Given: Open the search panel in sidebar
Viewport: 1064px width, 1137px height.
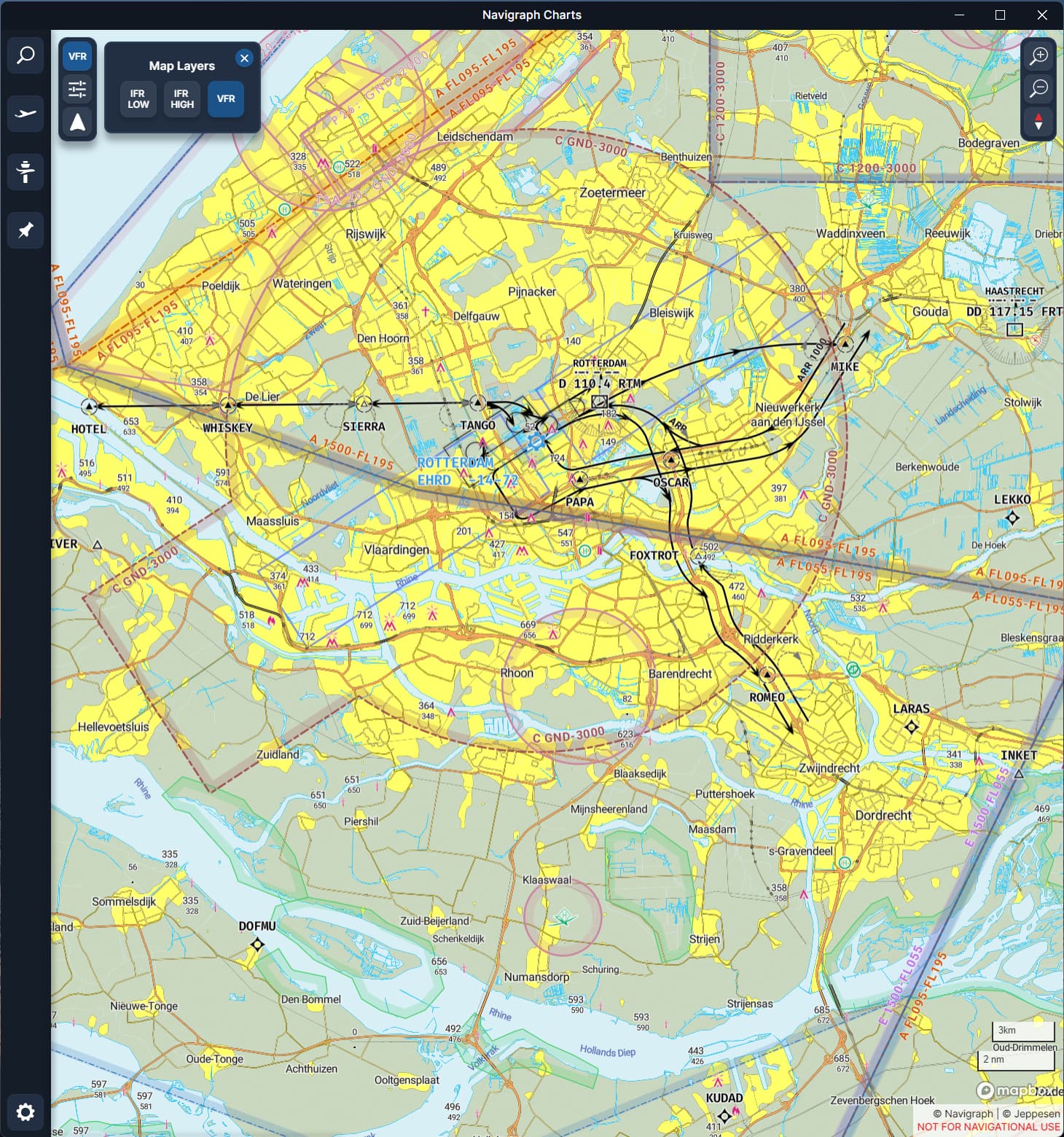Looking at the screenshot, I should click(26, 55).
